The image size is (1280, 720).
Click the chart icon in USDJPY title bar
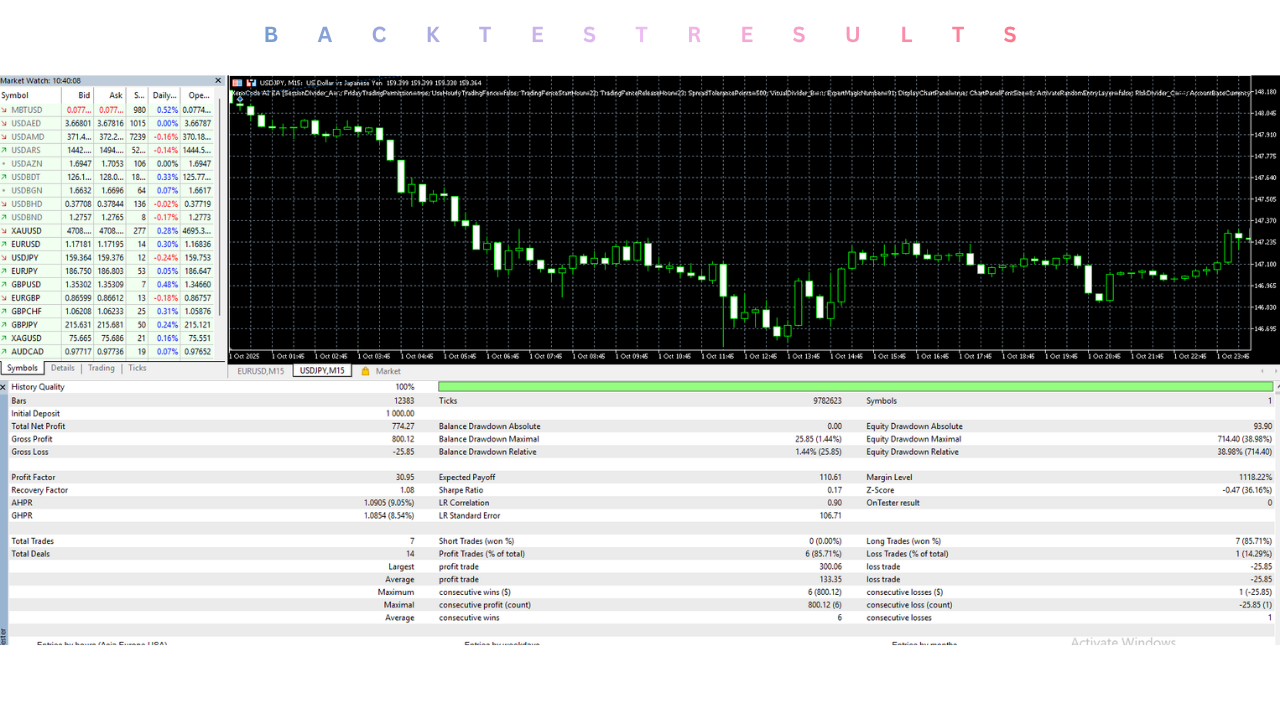click(x=251, y=82)
